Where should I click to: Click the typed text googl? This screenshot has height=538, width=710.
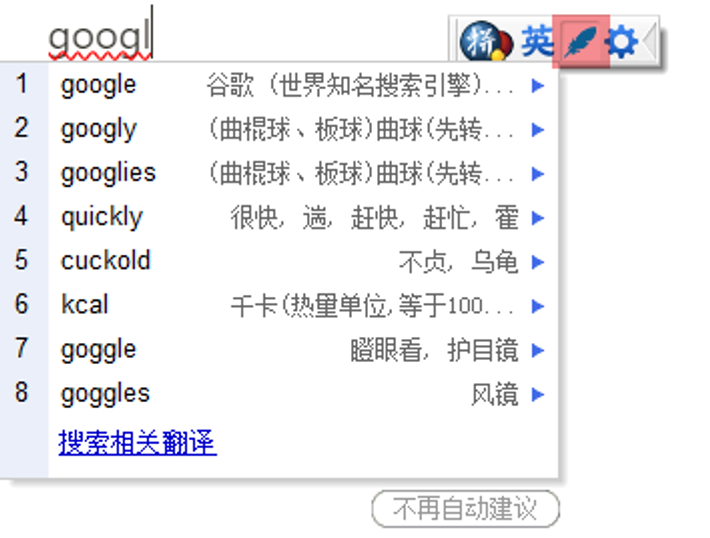click(99, 38)
